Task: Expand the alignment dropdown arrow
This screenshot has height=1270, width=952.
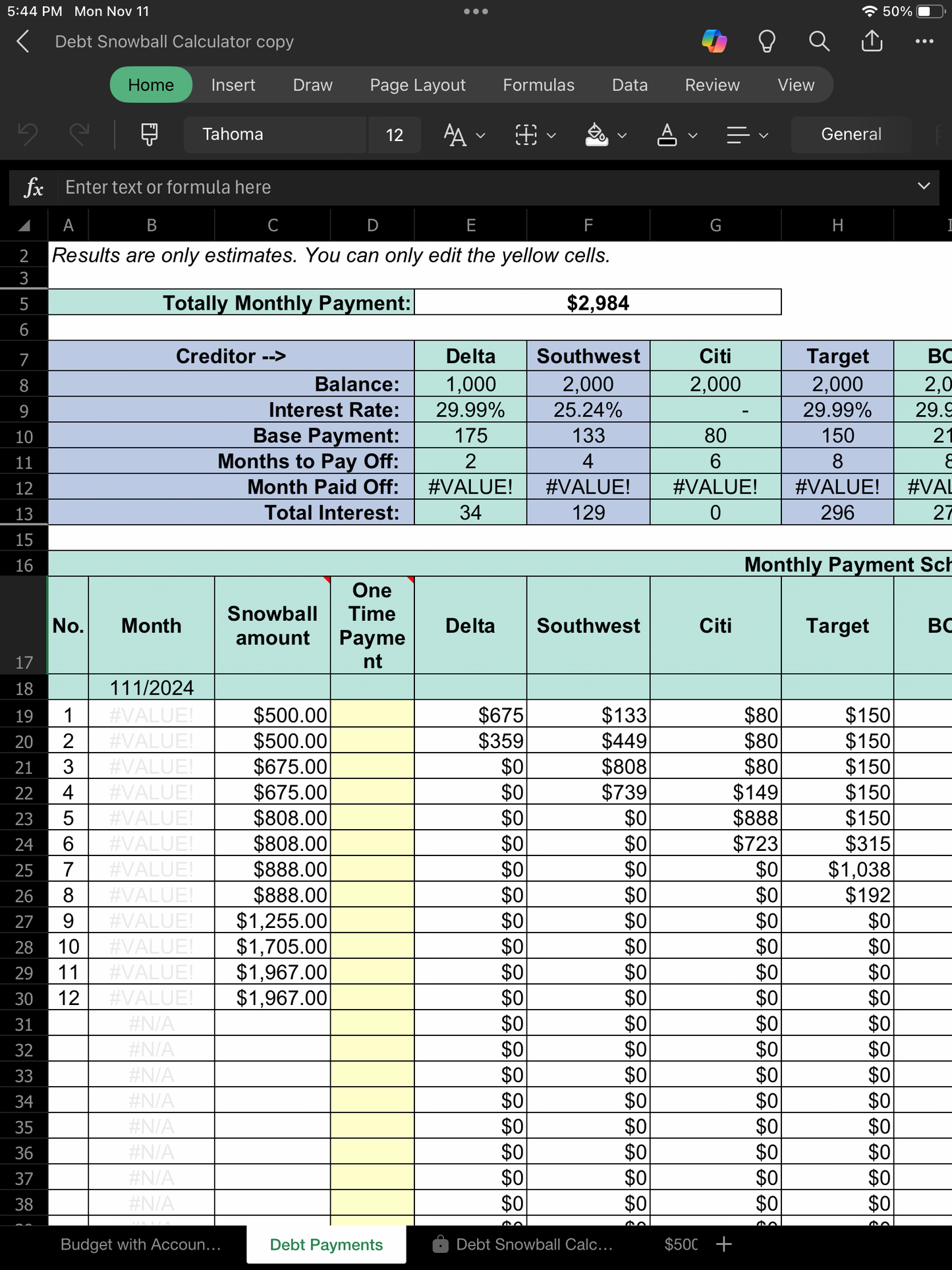Action: click(764, 136)
